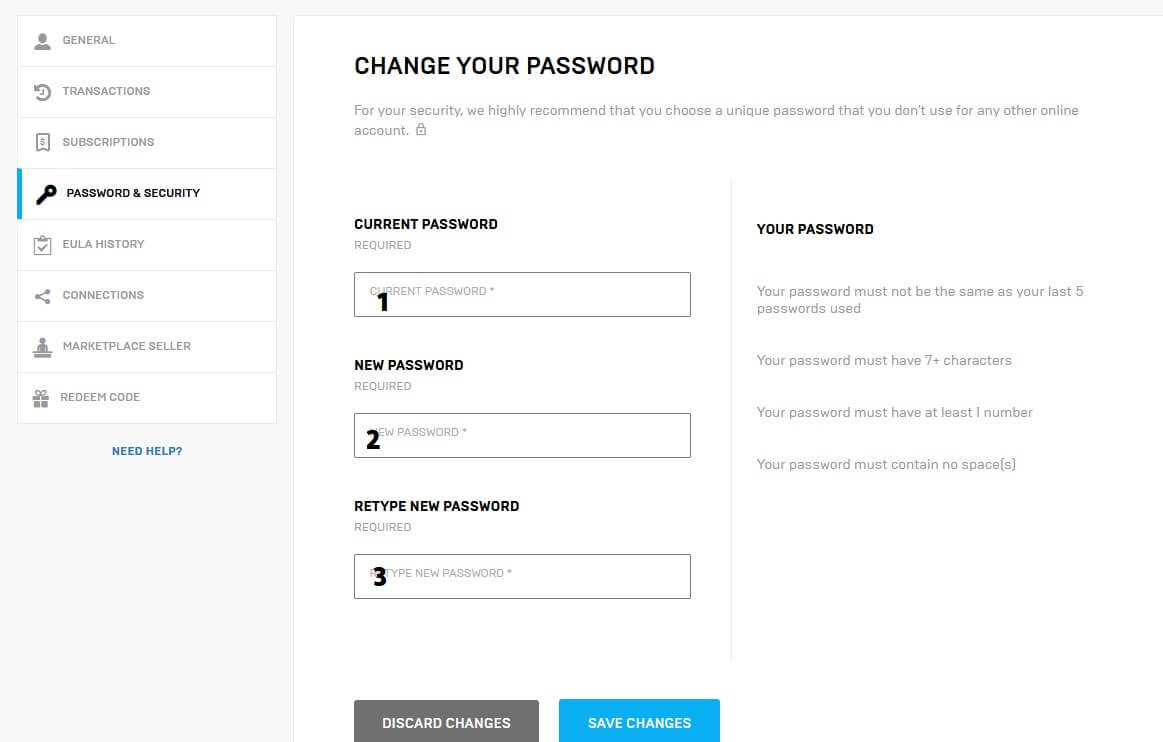The image size is (1163, 742).
Task: Click the small lock icon after description
Action: tap(421, 130)
